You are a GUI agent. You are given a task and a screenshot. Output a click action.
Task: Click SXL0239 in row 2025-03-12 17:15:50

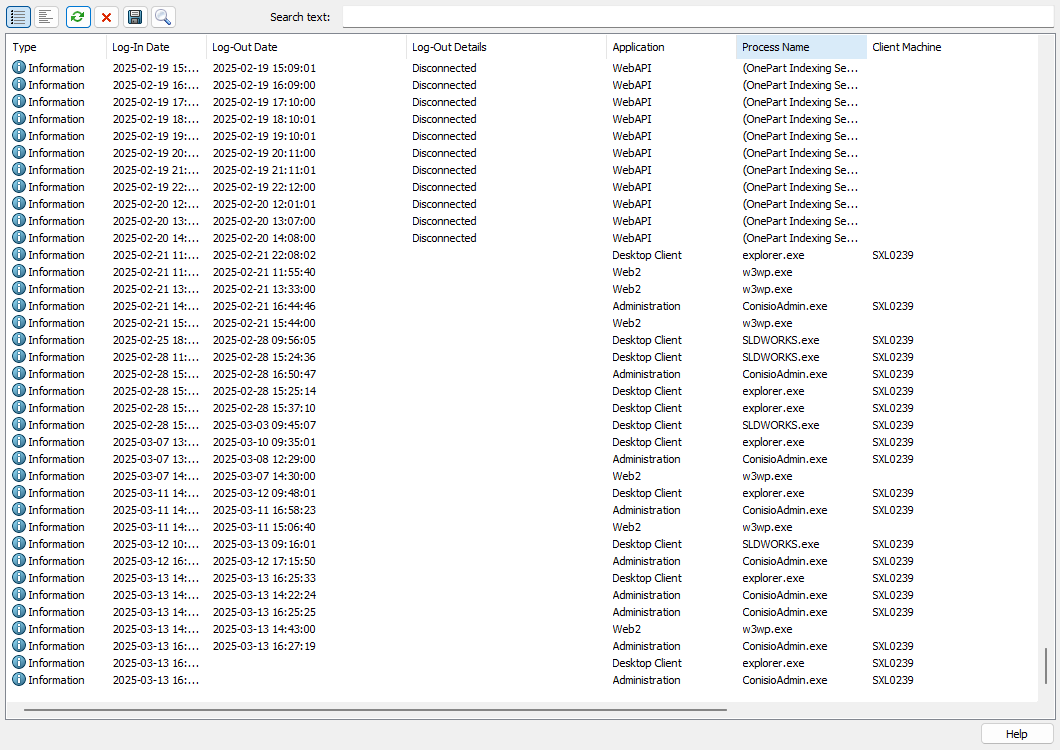tap(893, 561)
